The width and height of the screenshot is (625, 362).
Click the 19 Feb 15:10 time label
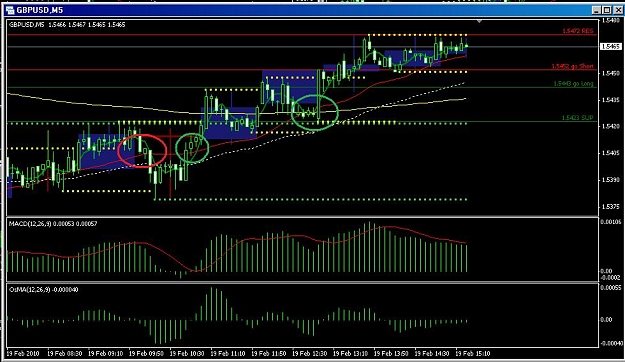[473, 353]
